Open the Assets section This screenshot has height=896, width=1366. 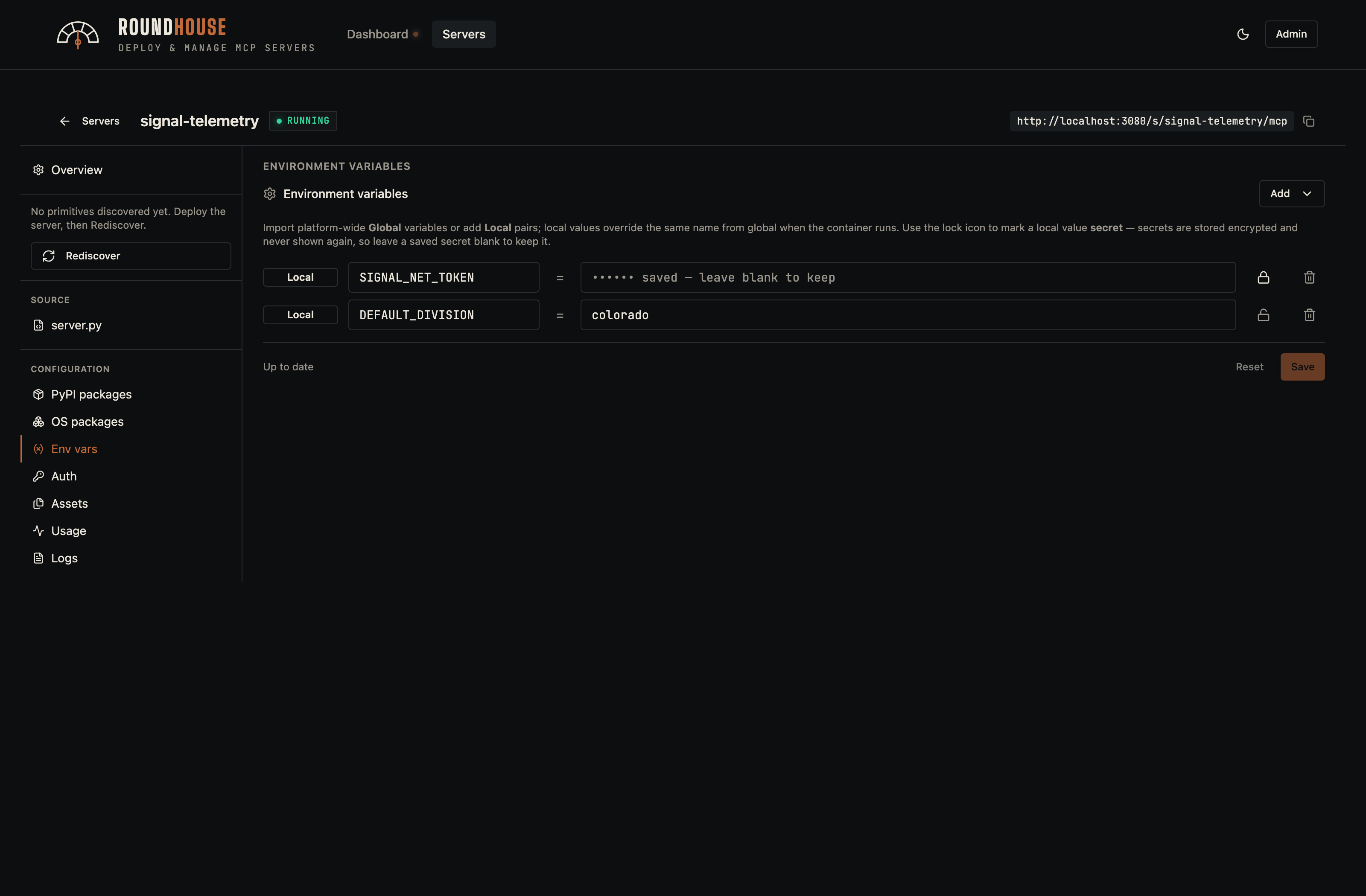[131, 503]
